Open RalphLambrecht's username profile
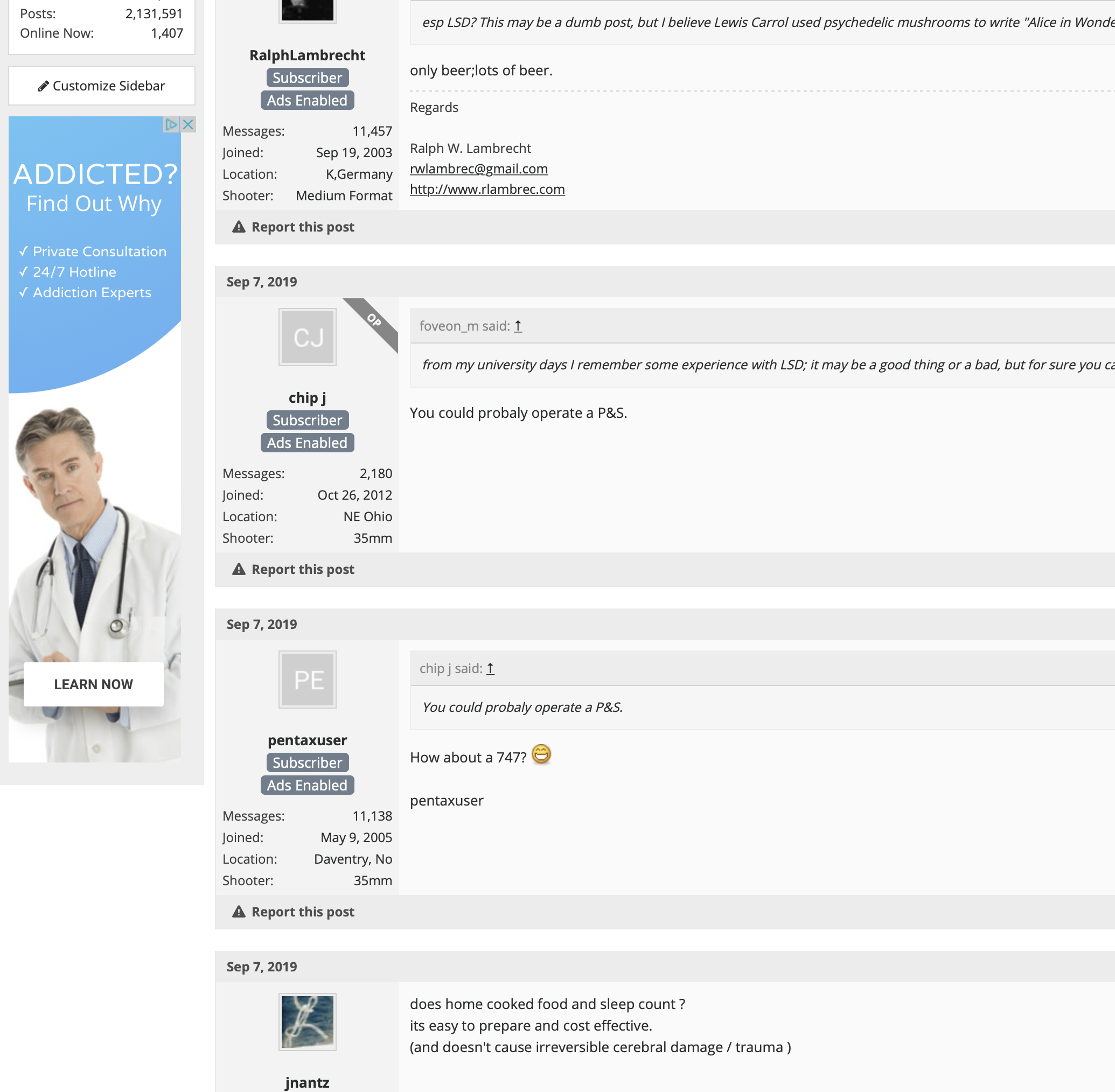Image resolution: width=1115 pixels, height=1092 pixels. coord(308,55)
